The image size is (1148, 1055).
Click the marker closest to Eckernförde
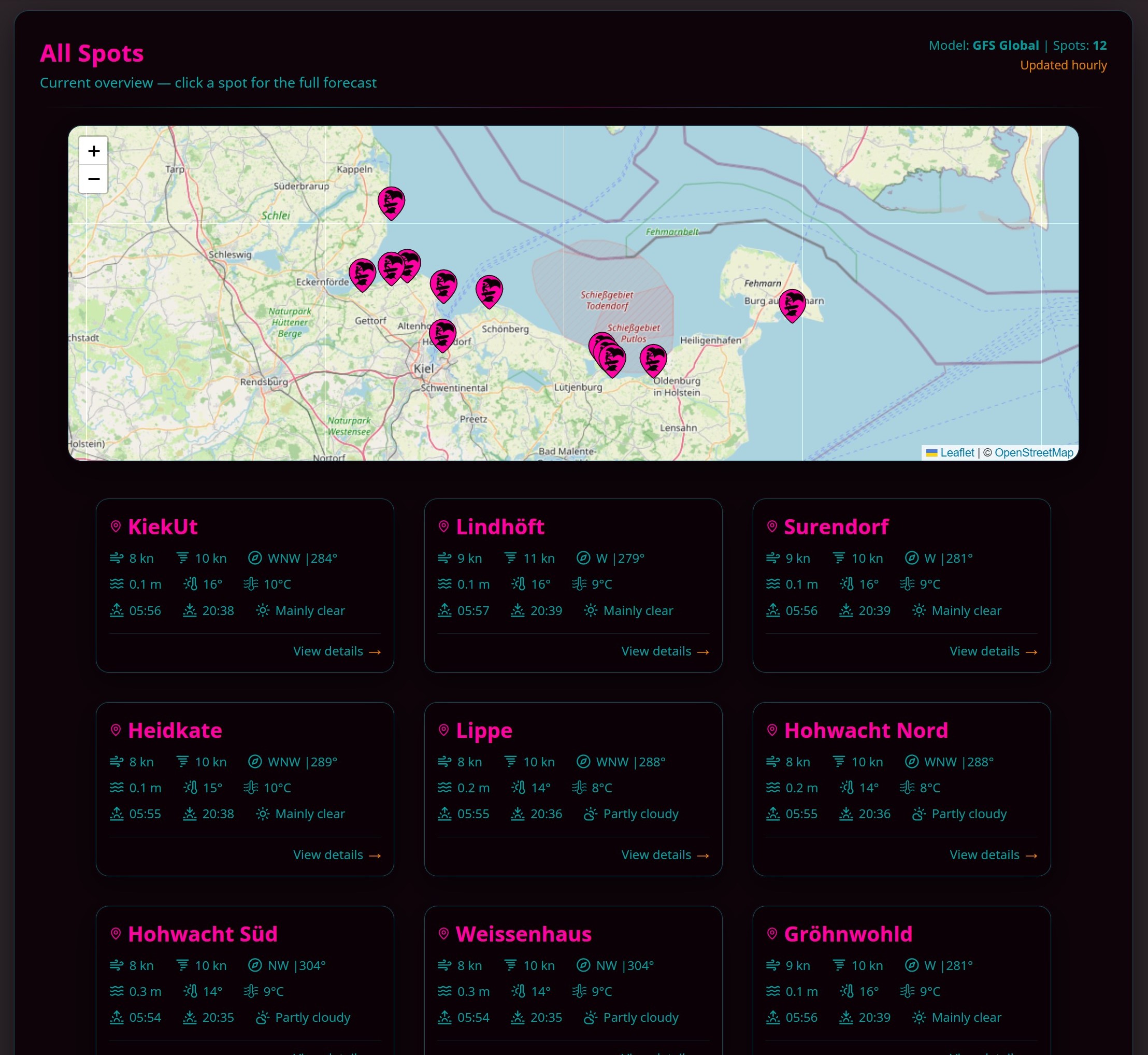pyautogui.click(x=362, y=274)
